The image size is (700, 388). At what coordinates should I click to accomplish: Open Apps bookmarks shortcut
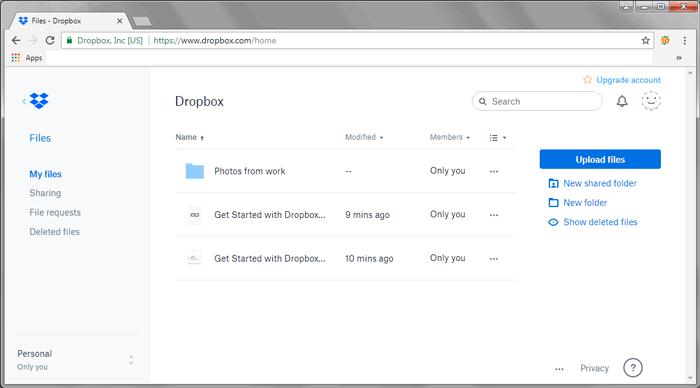click(27, 58)
